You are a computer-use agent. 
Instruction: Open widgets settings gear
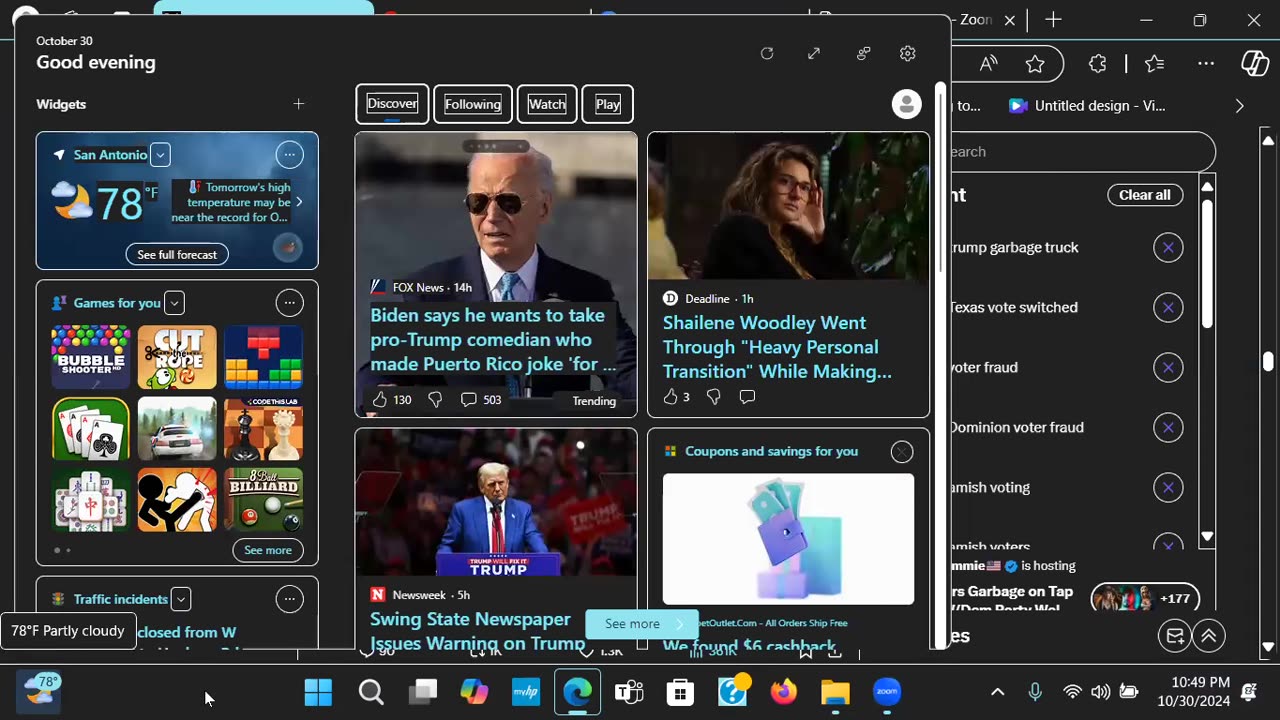[x=908, y=53]
